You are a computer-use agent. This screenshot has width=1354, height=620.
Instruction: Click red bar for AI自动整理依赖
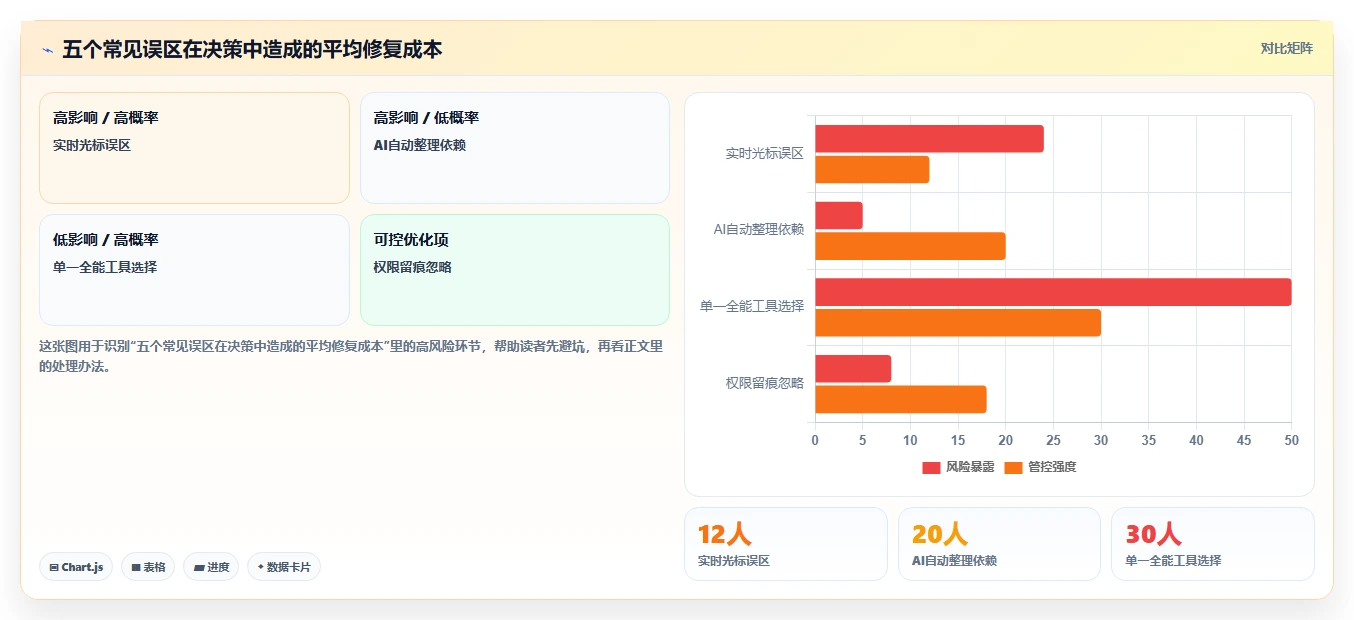pyautogui.click(x=839, y=215)
